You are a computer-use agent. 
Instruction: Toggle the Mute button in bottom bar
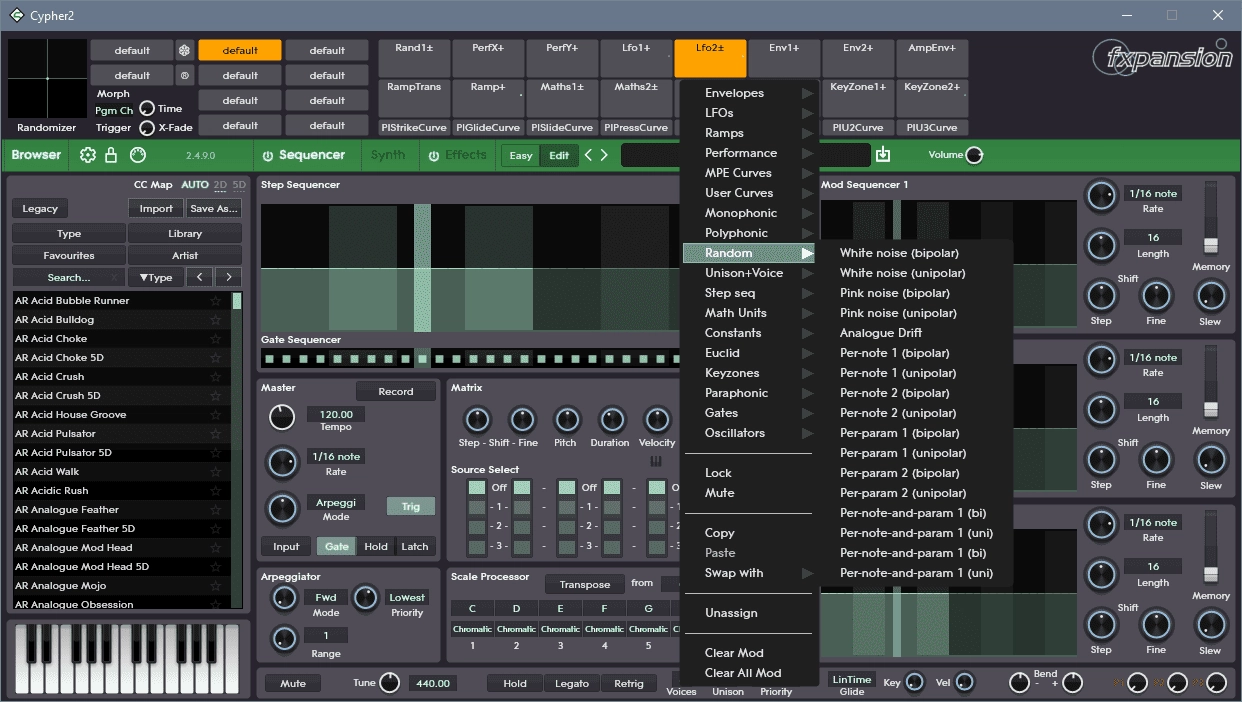coord(293,684)
